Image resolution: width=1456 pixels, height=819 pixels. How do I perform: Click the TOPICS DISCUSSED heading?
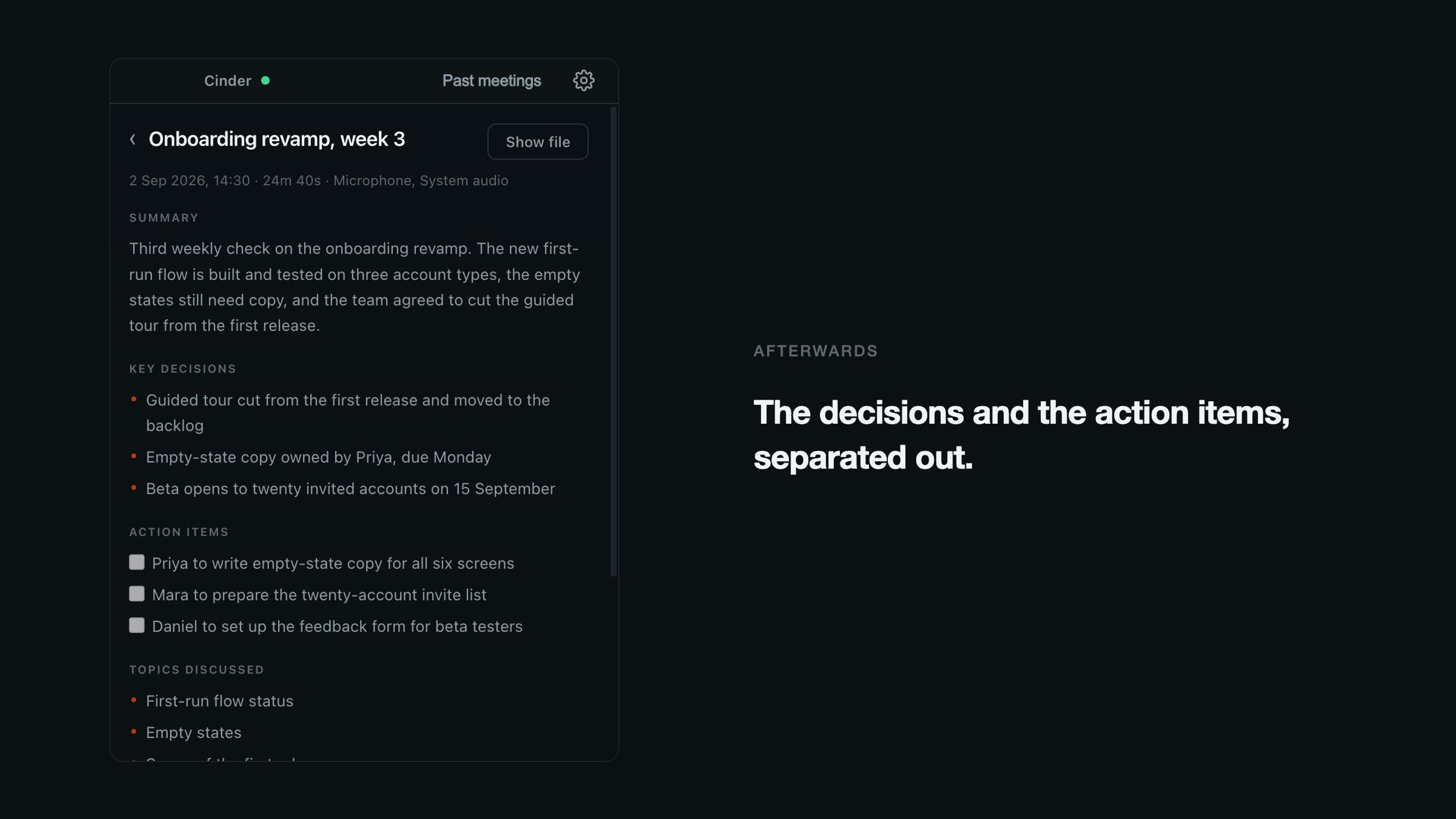(197, 670)
